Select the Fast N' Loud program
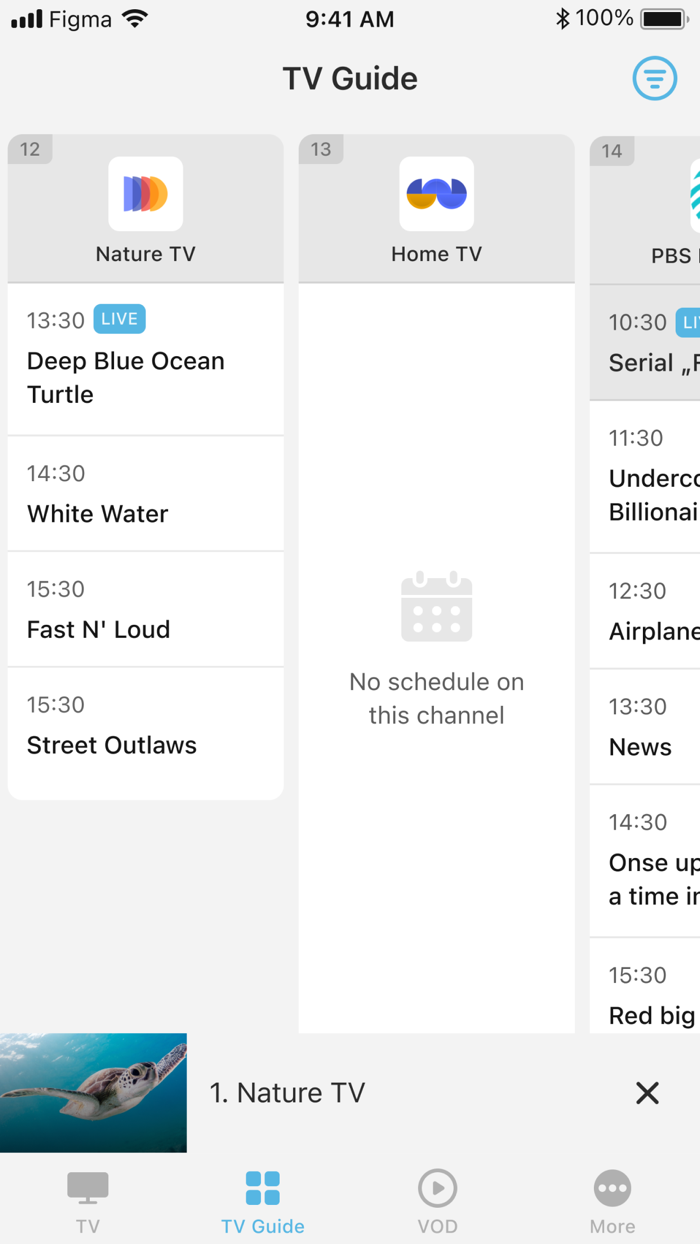This screenshot has height=1244, width=700. tap(146, 610)
